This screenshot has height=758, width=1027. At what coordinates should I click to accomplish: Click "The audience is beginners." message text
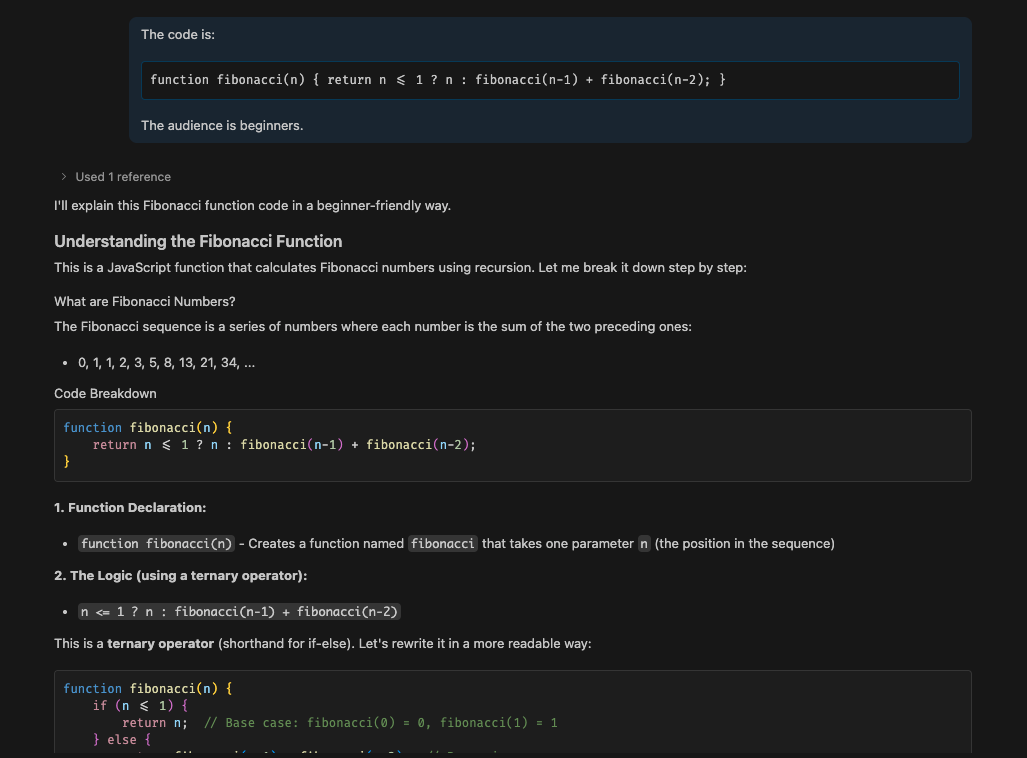pyautogui.click(x=221, y=126)
